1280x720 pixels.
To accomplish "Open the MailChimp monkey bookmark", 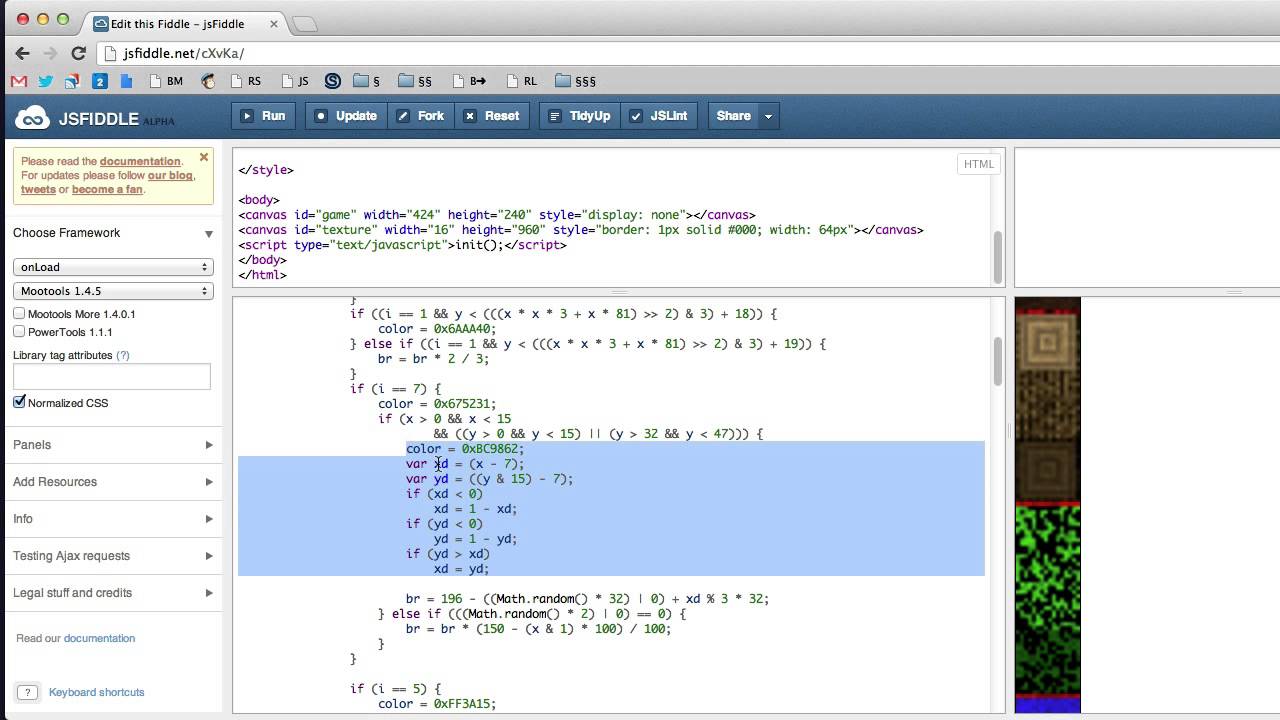I will 208,81.
